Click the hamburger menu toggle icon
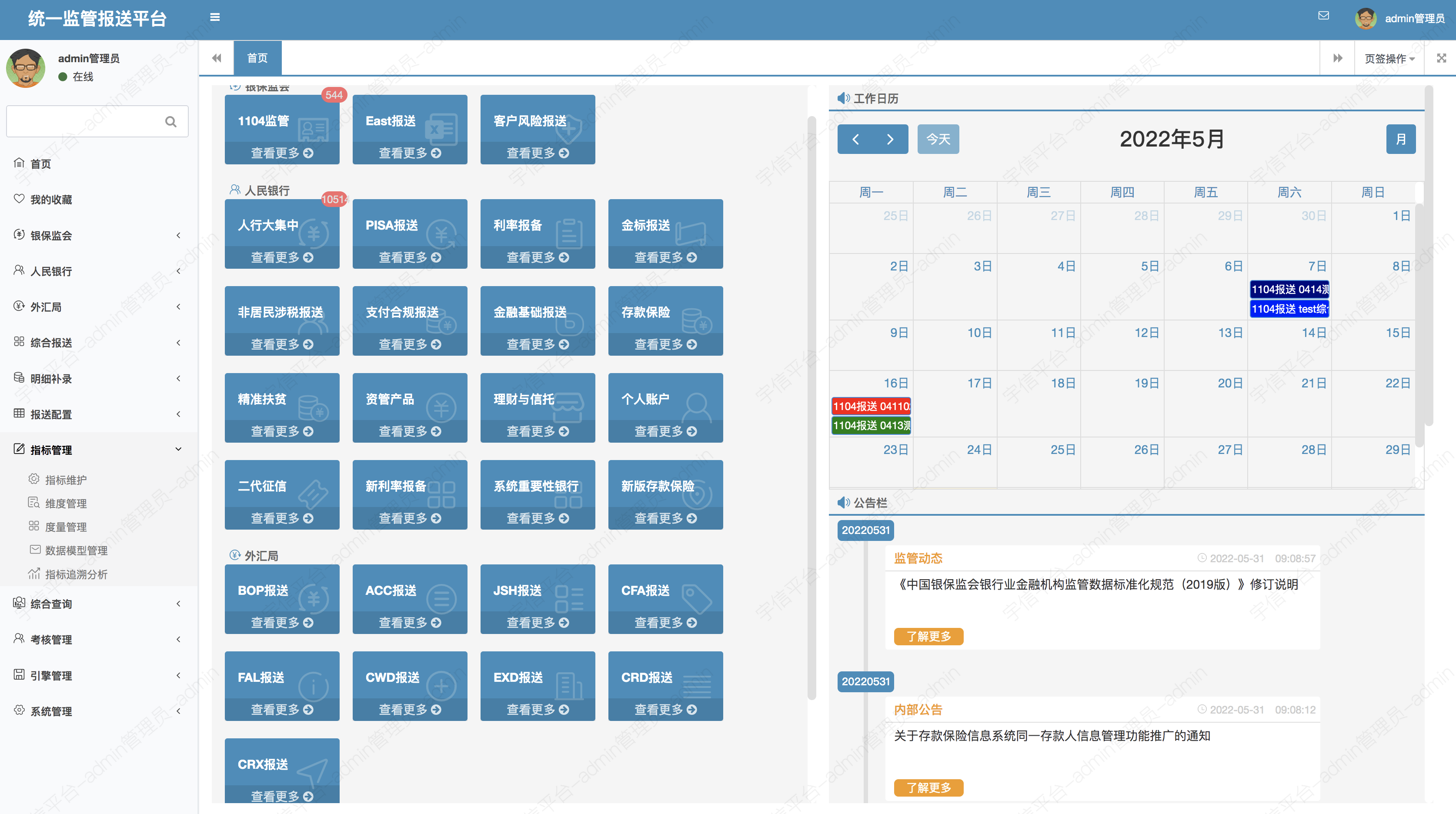This screenshot has width=1456, height=814. pyautogui.click(x=215, y=17)
